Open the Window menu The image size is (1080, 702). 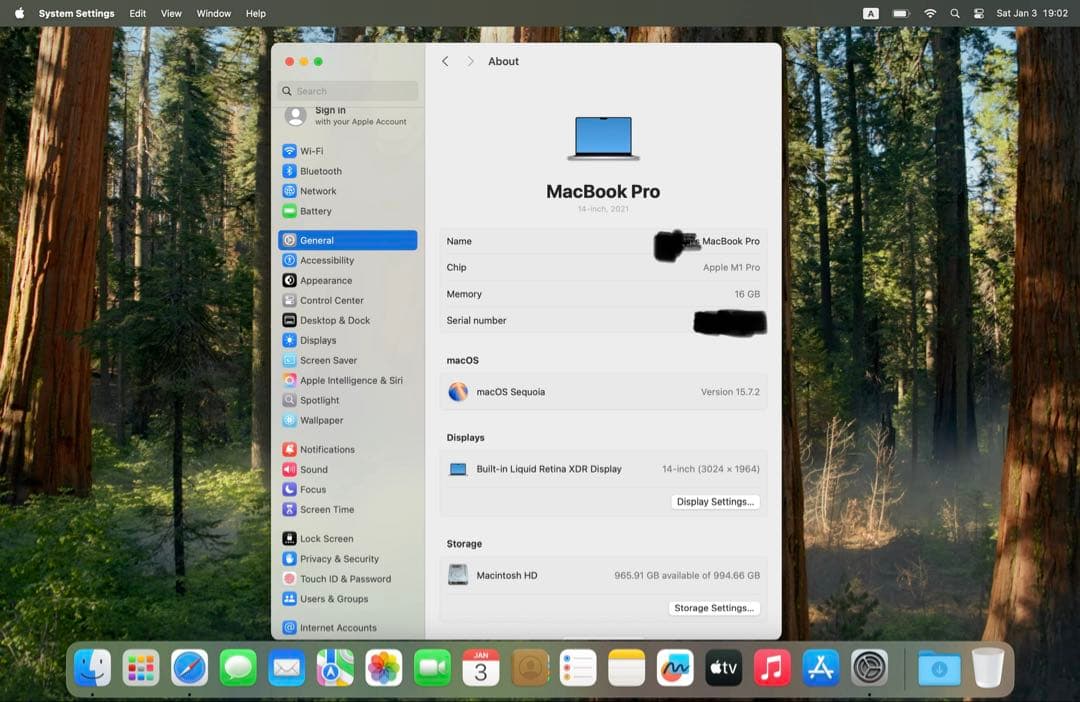pos(213,13)
